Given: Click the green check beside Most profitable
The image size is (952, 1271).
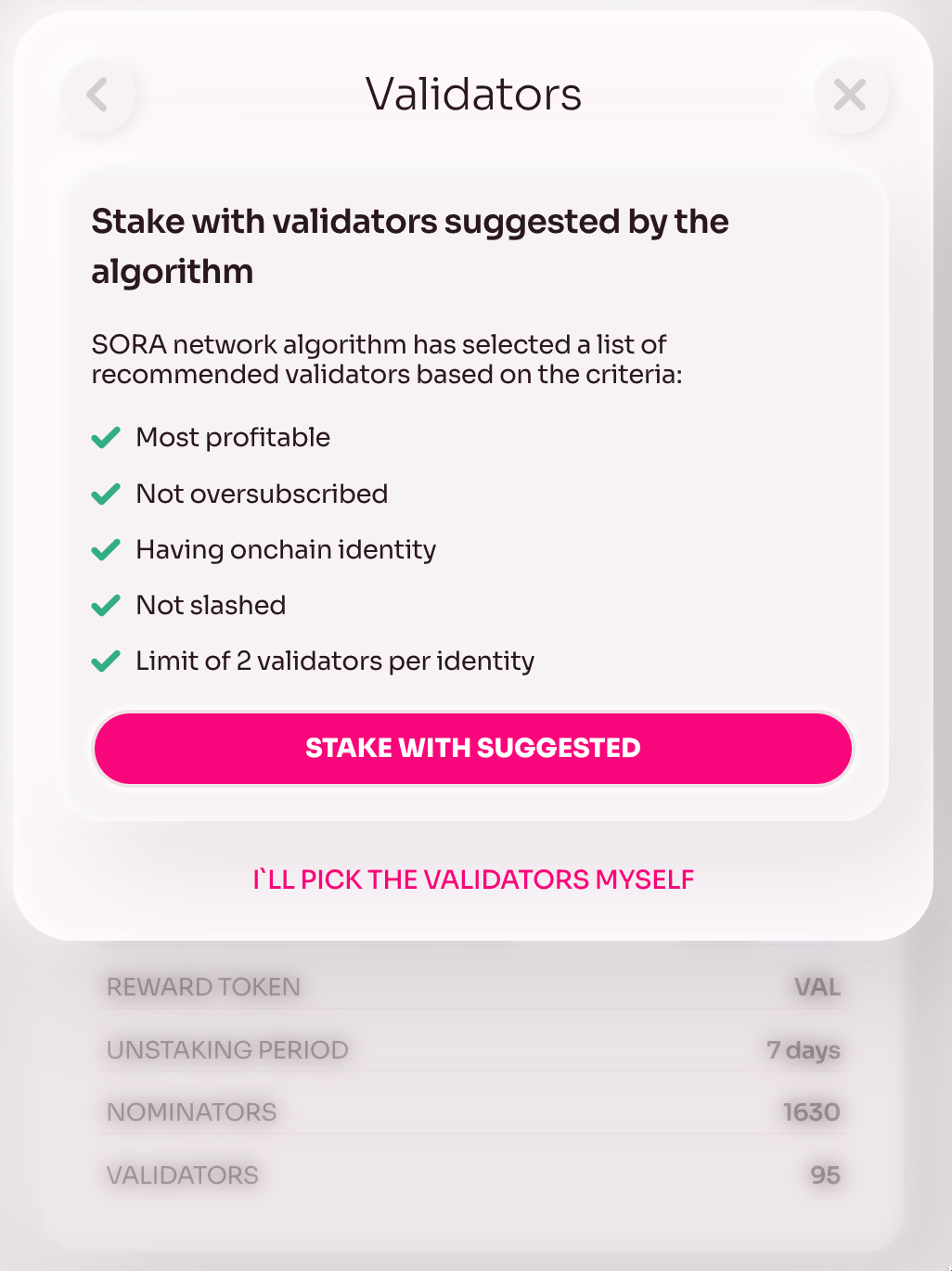Looking at the screenshot, I should click(x=106, y=438).
